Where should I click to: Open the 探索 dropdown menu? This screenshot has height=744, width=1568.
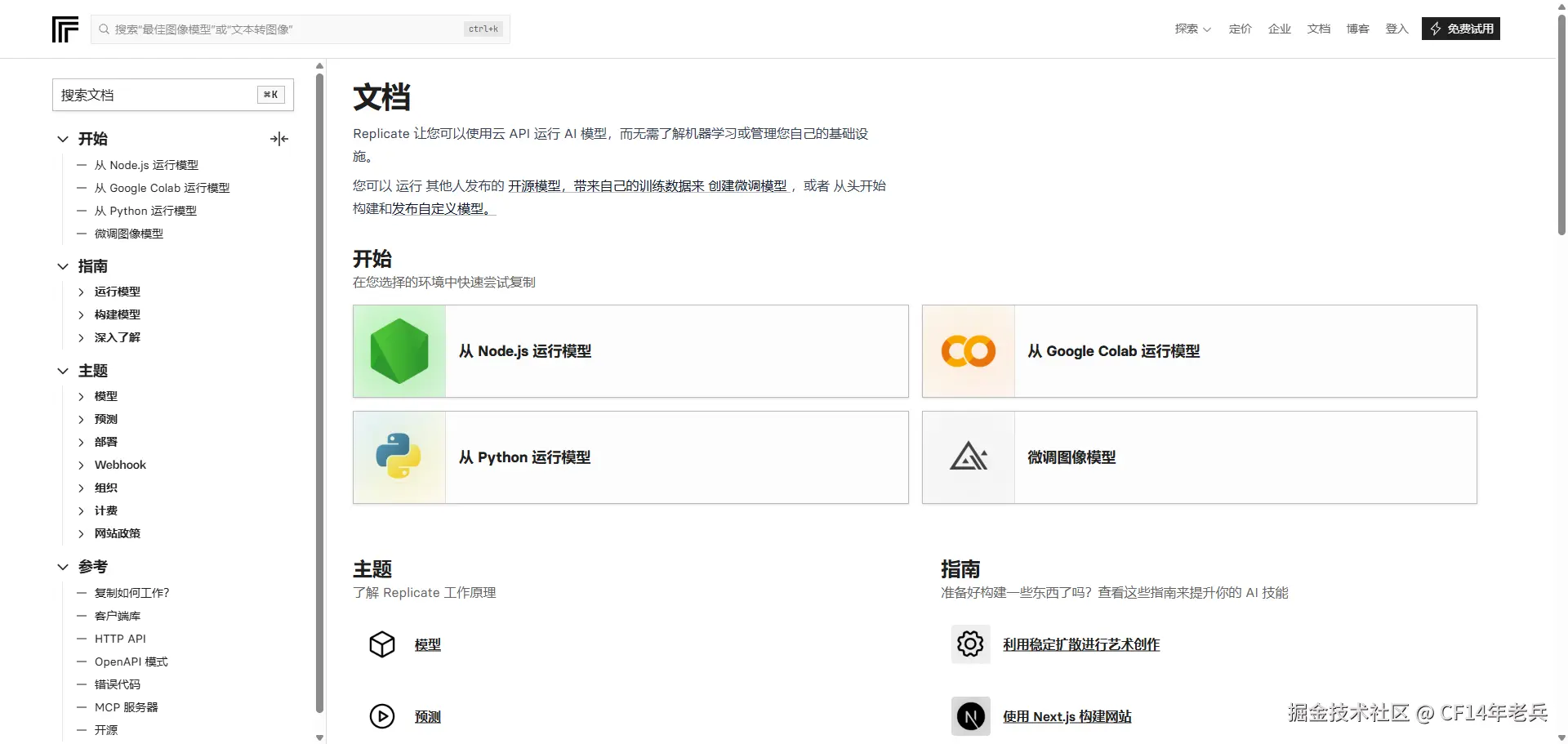point(1192,29)
